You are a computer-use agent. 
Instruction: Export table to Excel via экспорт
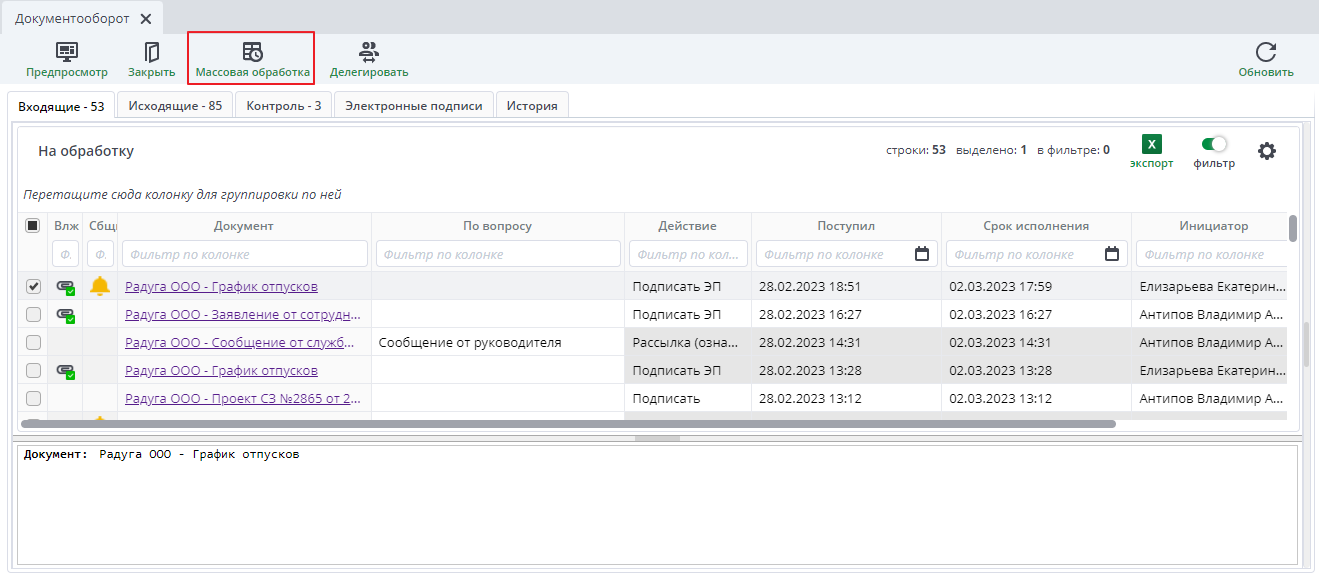[x=1152, y=152]
